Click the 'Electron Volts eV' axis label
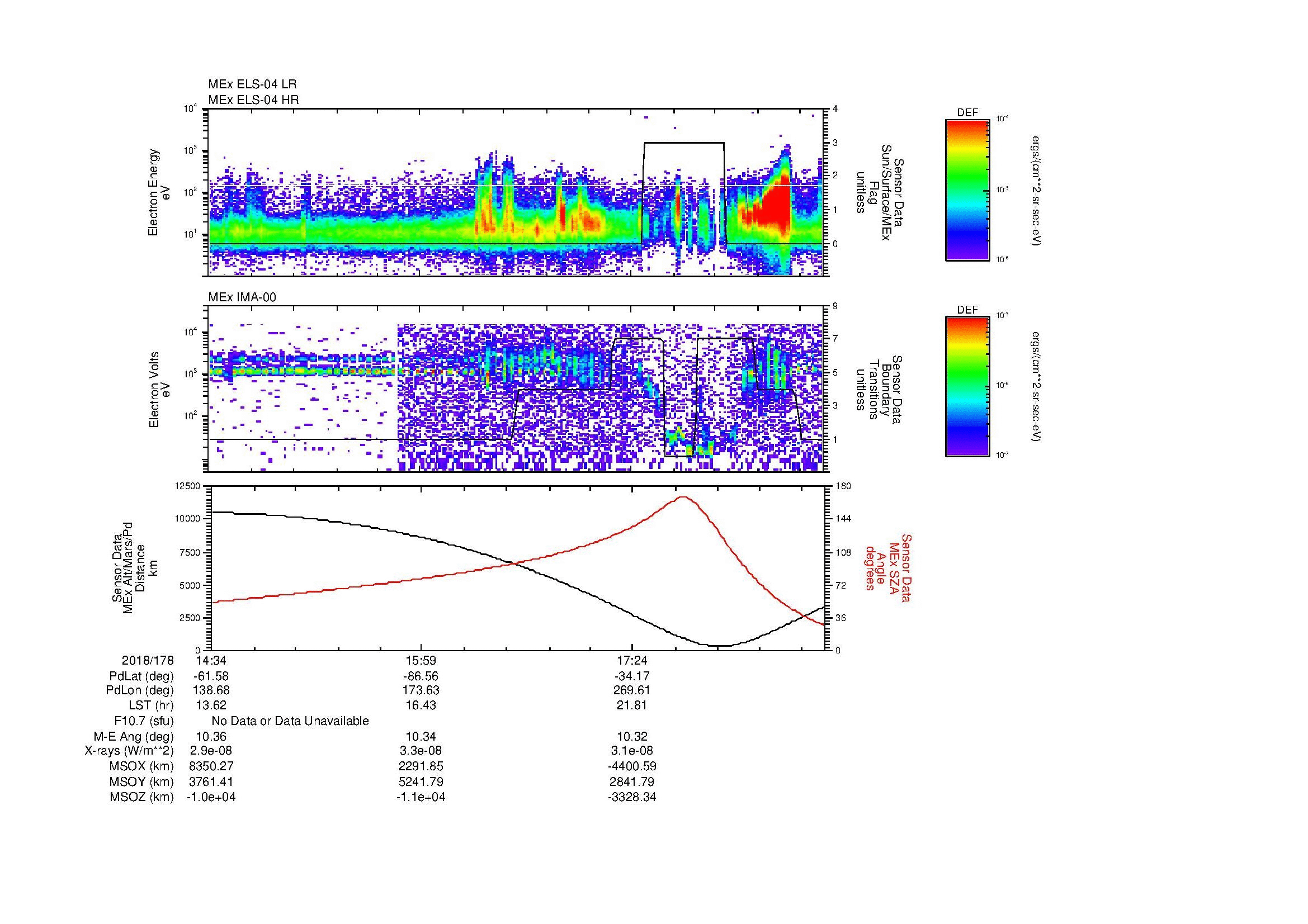Image resolution: width=1308 pixels, height=924 pixels. [159, 390]
